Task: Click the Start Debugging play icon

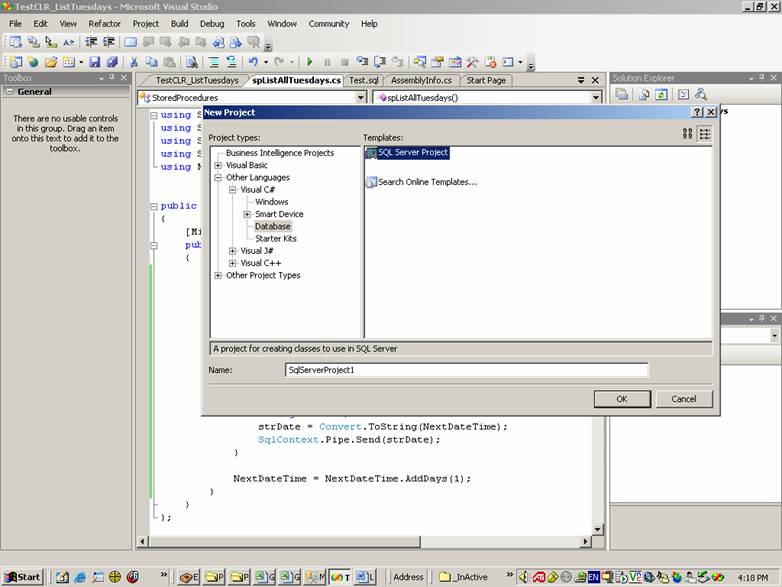Action: 310,62
